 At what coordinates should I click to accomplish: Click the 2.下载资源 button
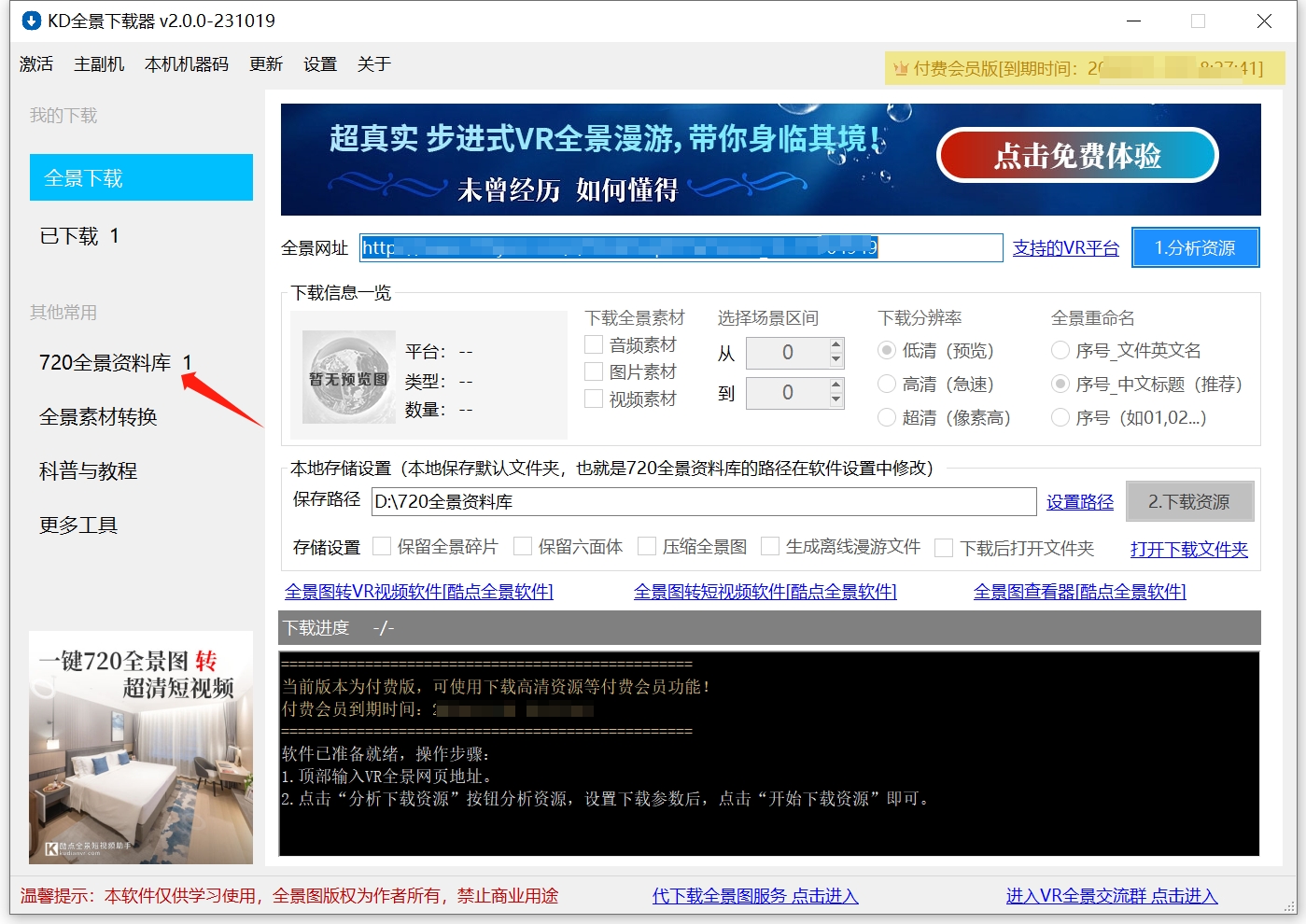click(x=1189, y=501)
